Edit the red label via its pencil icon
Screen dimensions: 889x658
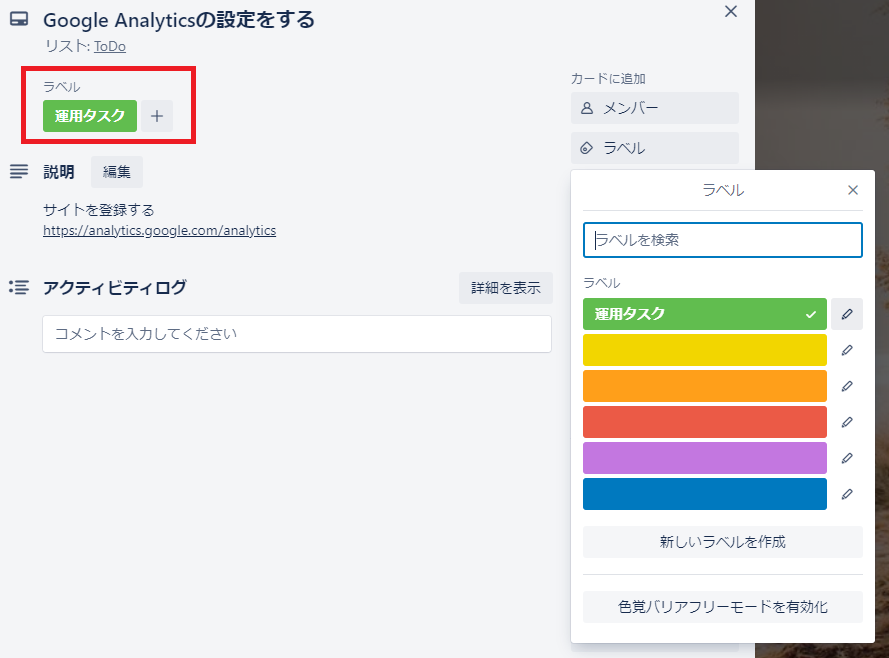tap(847, 422)
